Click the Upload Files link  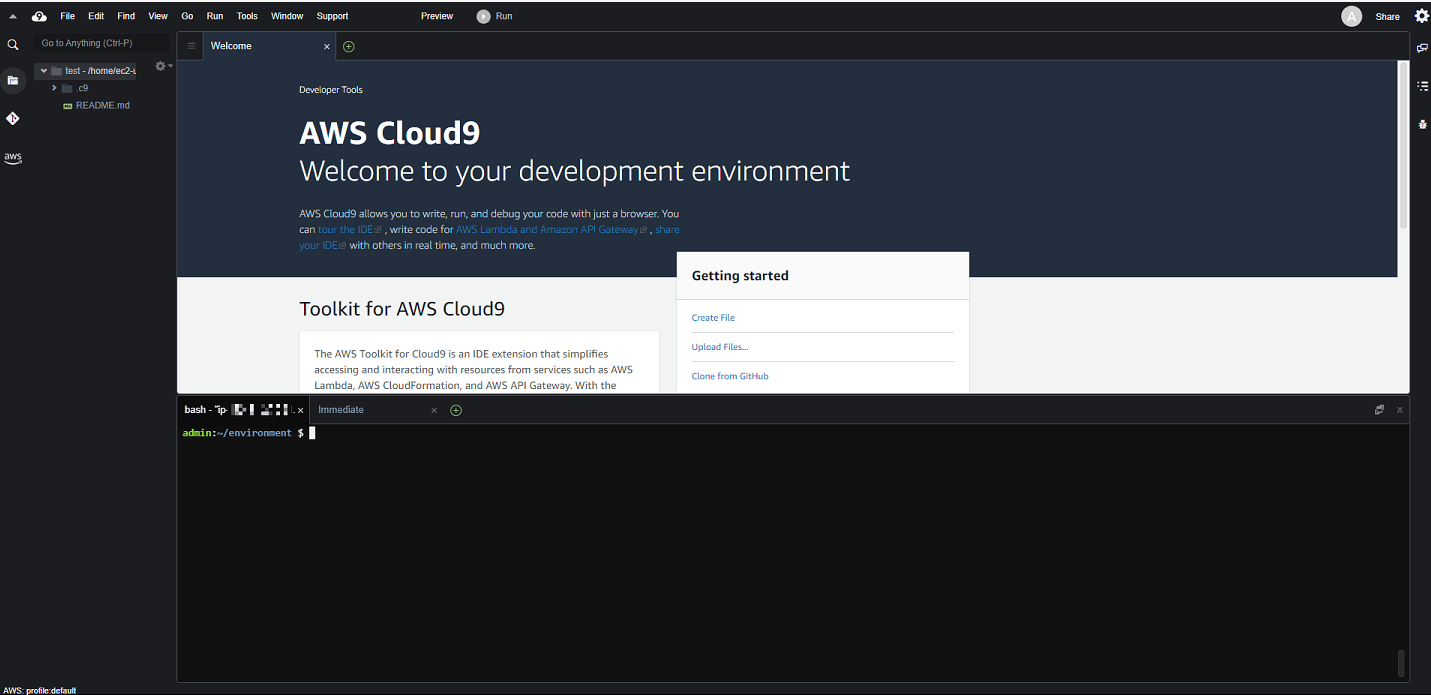point(719,346)
